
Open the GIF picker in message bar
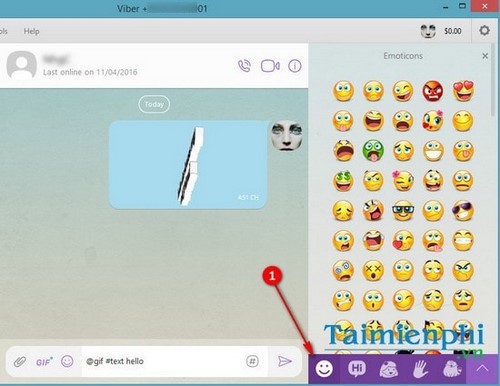point(44,362)
